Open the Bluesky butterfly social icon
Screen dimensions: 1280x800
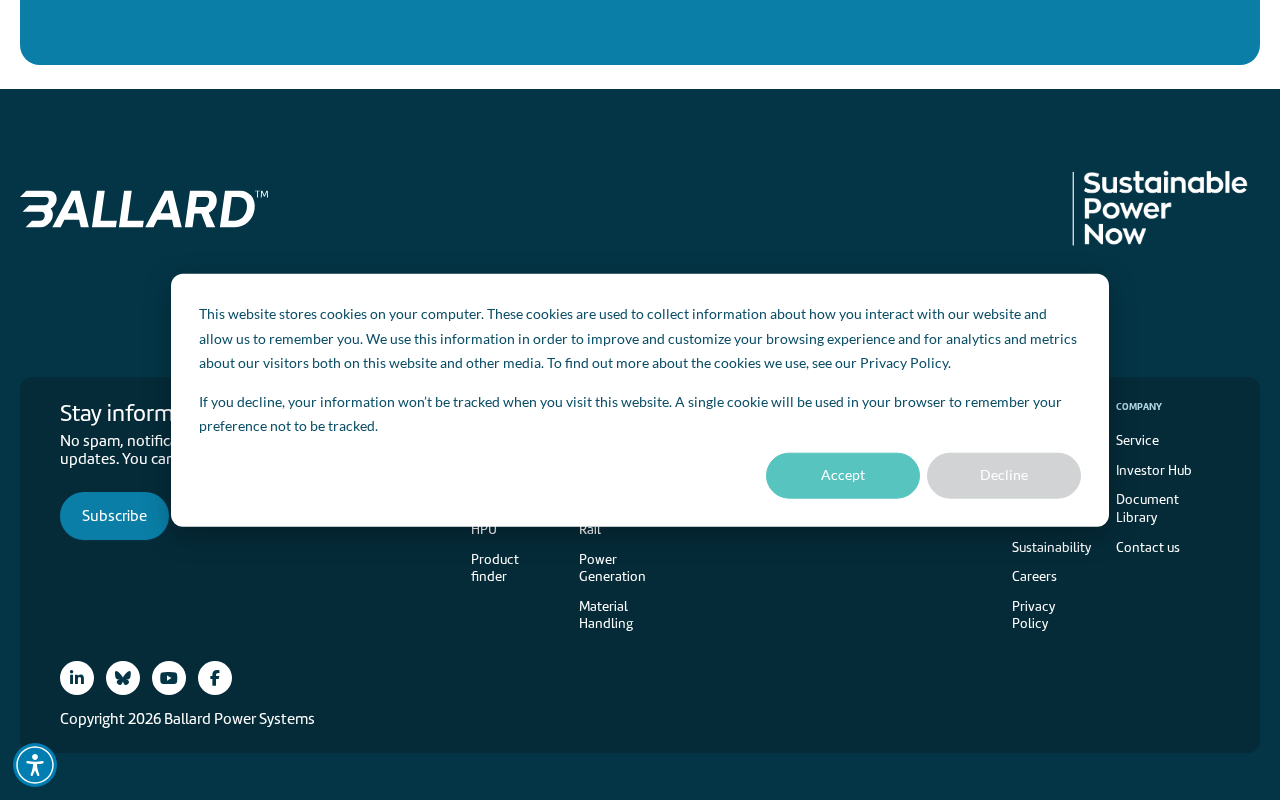pyautogui.click(x=123, y=678)
